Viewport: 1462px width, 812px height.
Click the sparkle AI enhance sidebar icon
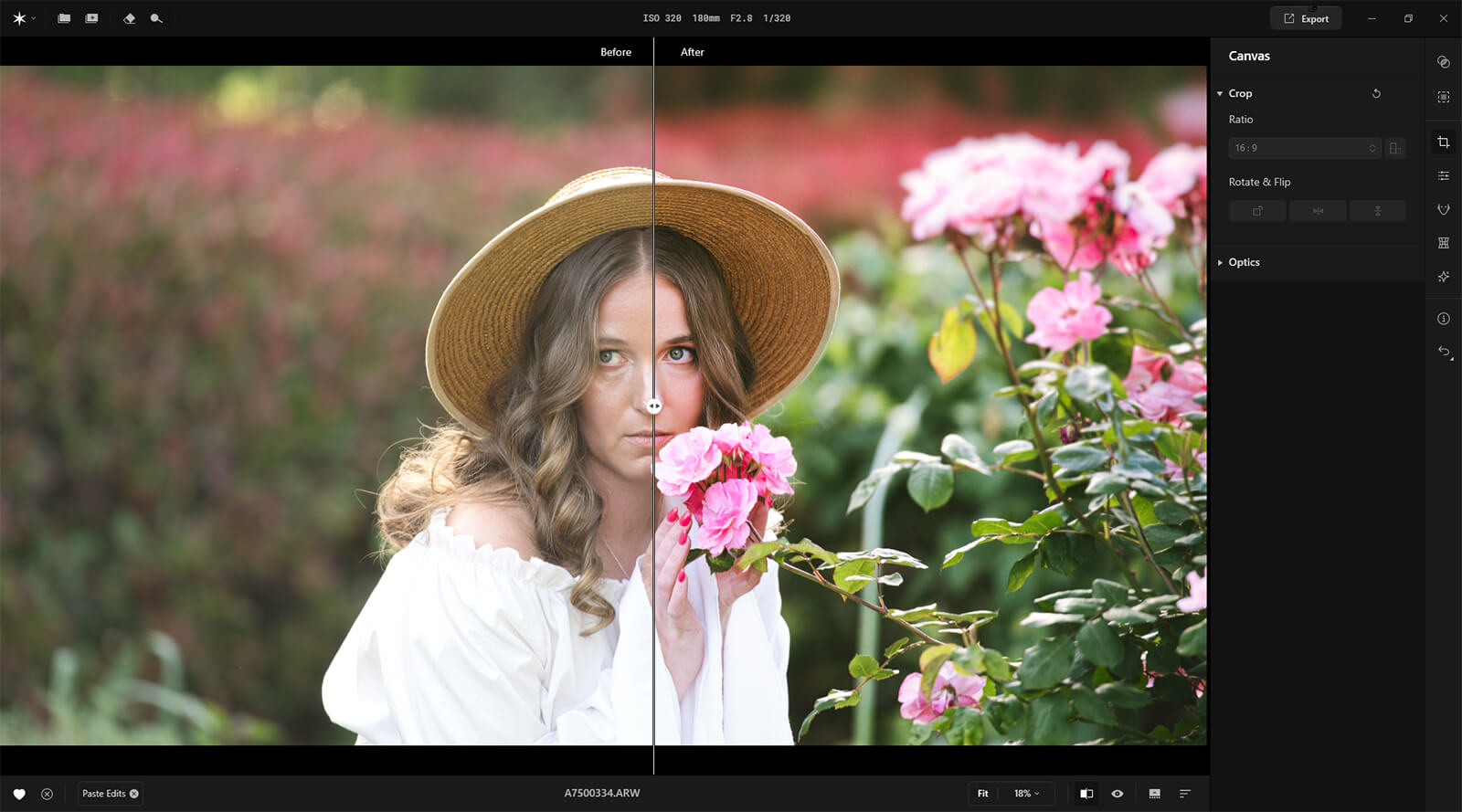tap(1443, 276)
